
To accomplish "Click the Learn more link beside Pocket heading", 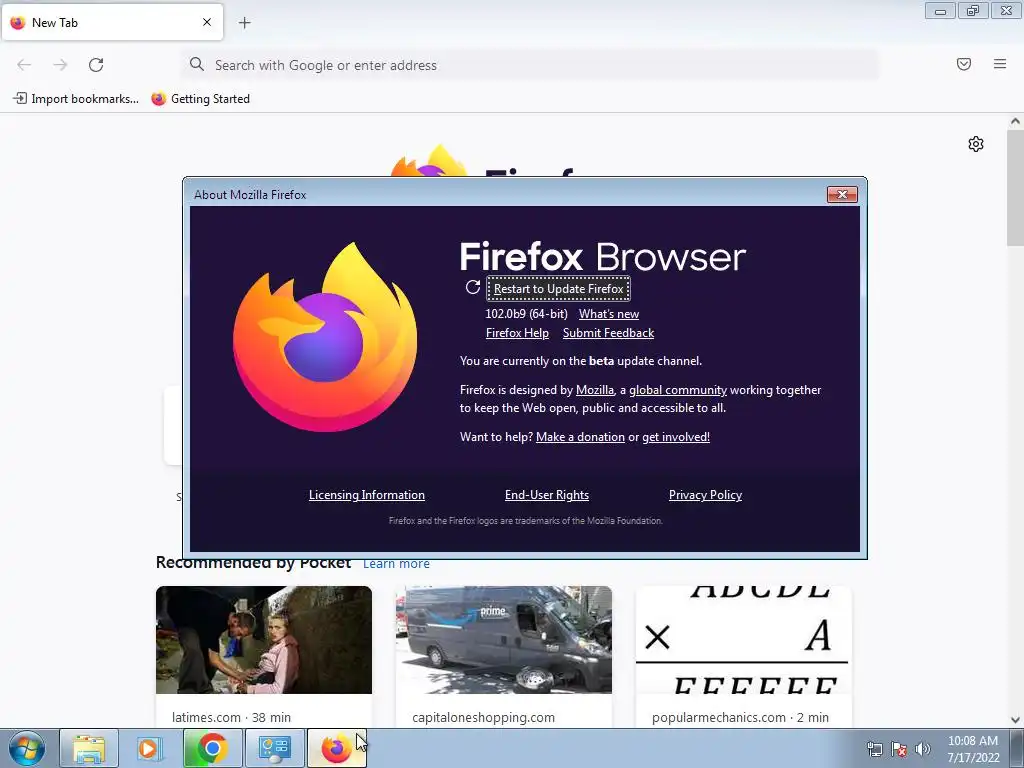I will [396, 564].
